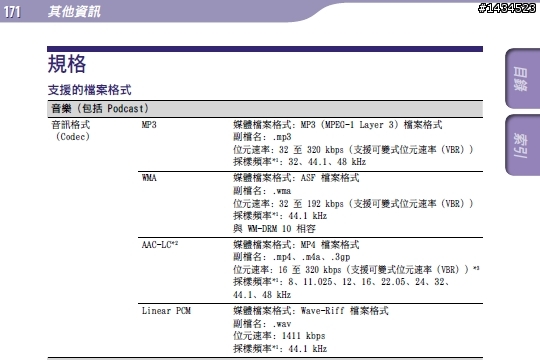Select the WMA codec cell
540x360 pixels.
(x=149, y=177)
